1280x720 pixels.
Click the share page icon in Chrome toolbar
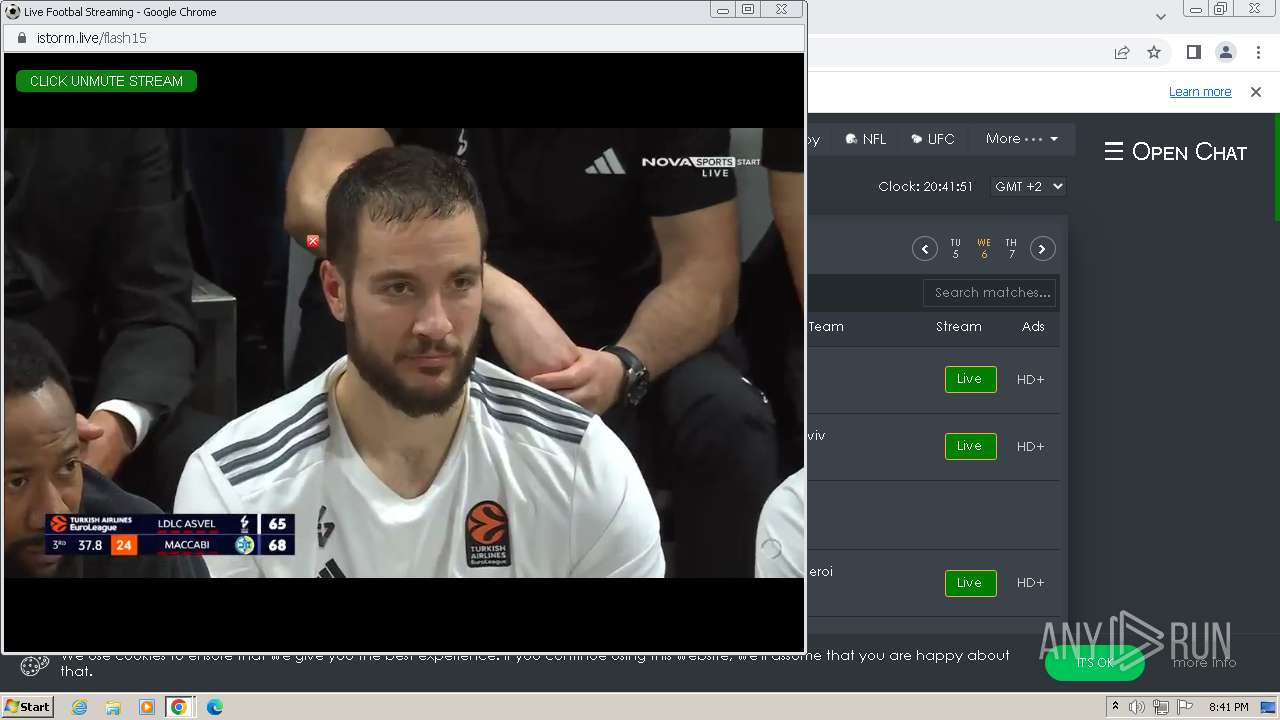pyautogui.click(x=1122, y=52)
